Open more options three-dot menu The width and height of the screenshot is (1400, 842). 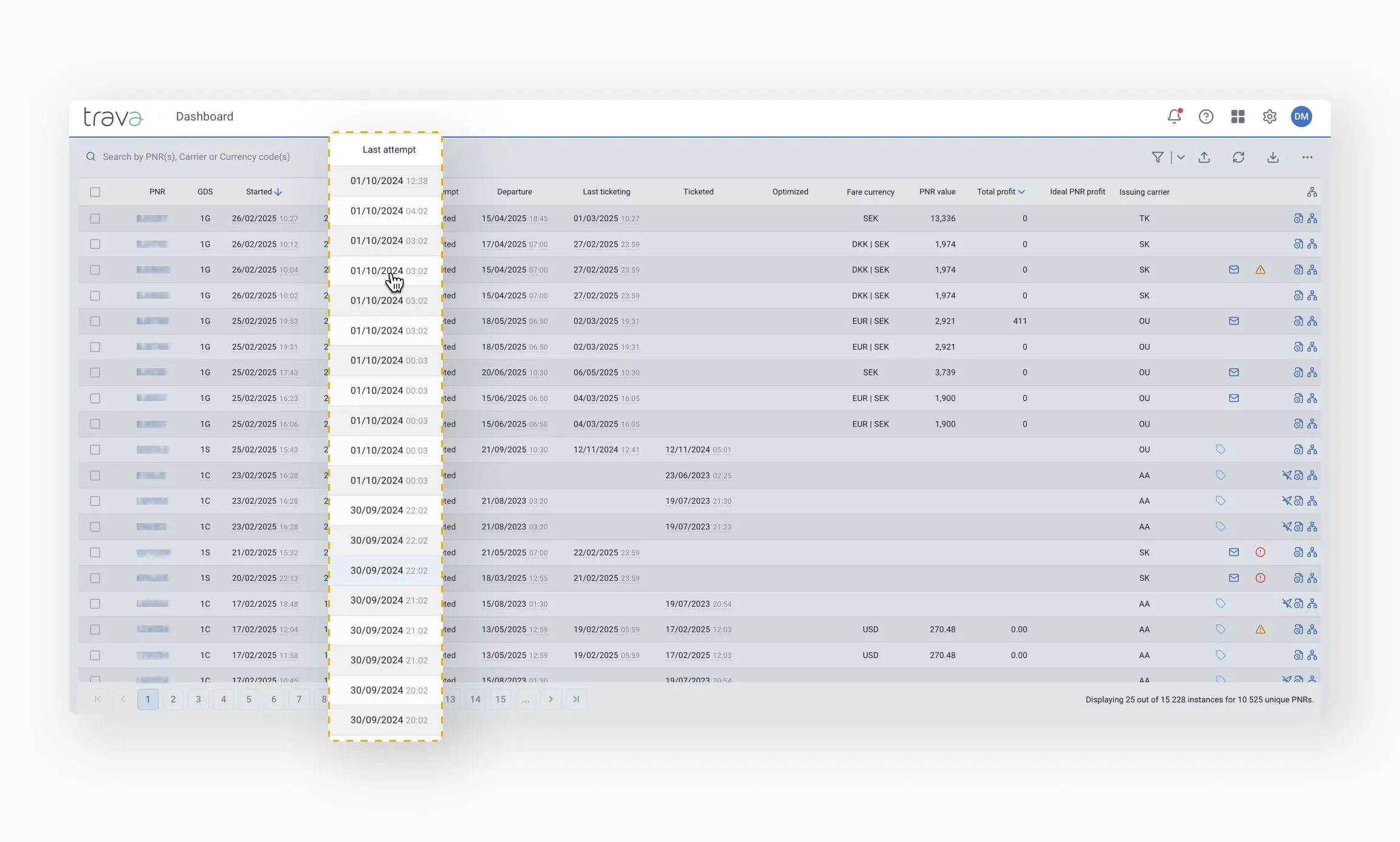pos(1307,157)
